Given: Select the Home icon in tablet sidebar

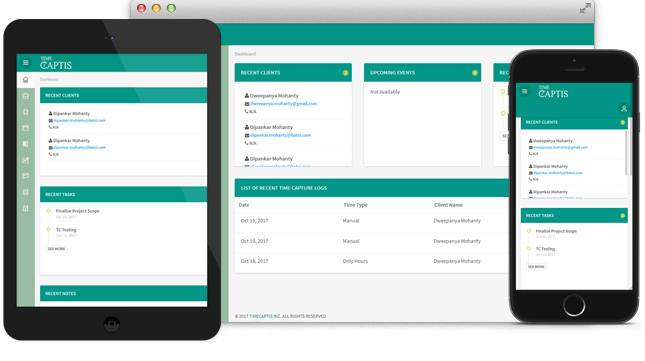Looking at the screenshot, I should pyautogui.click(x=26, y=80).
